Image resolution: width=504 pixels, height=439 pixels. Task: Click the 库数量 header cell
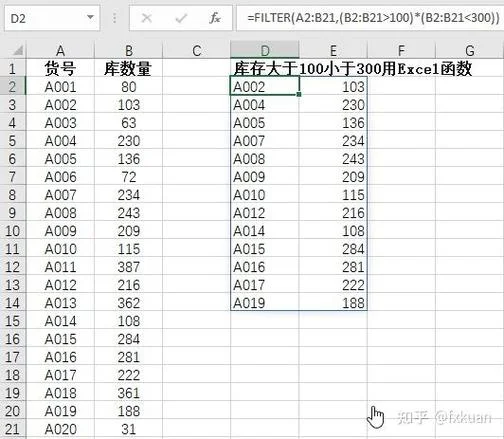click(x=129, y=68)
